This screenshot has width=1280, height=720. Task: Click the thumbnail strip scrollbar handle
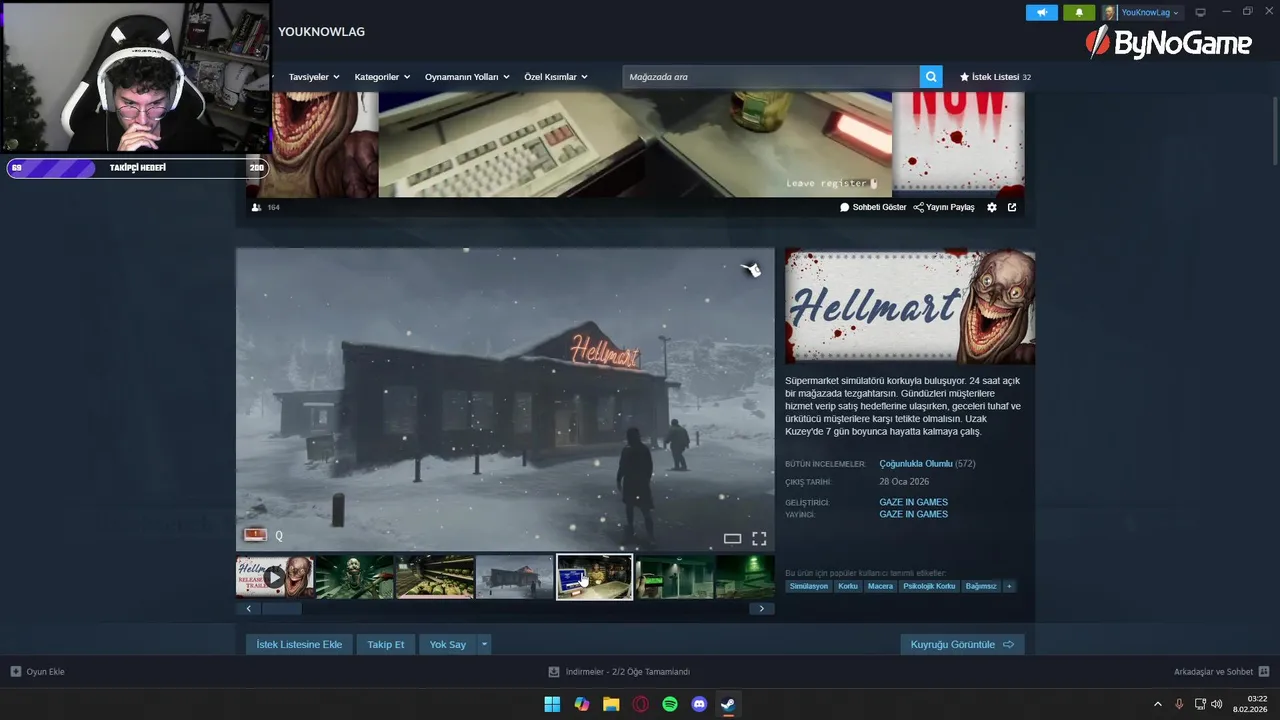pyautogui.click(x=281, y=608)
